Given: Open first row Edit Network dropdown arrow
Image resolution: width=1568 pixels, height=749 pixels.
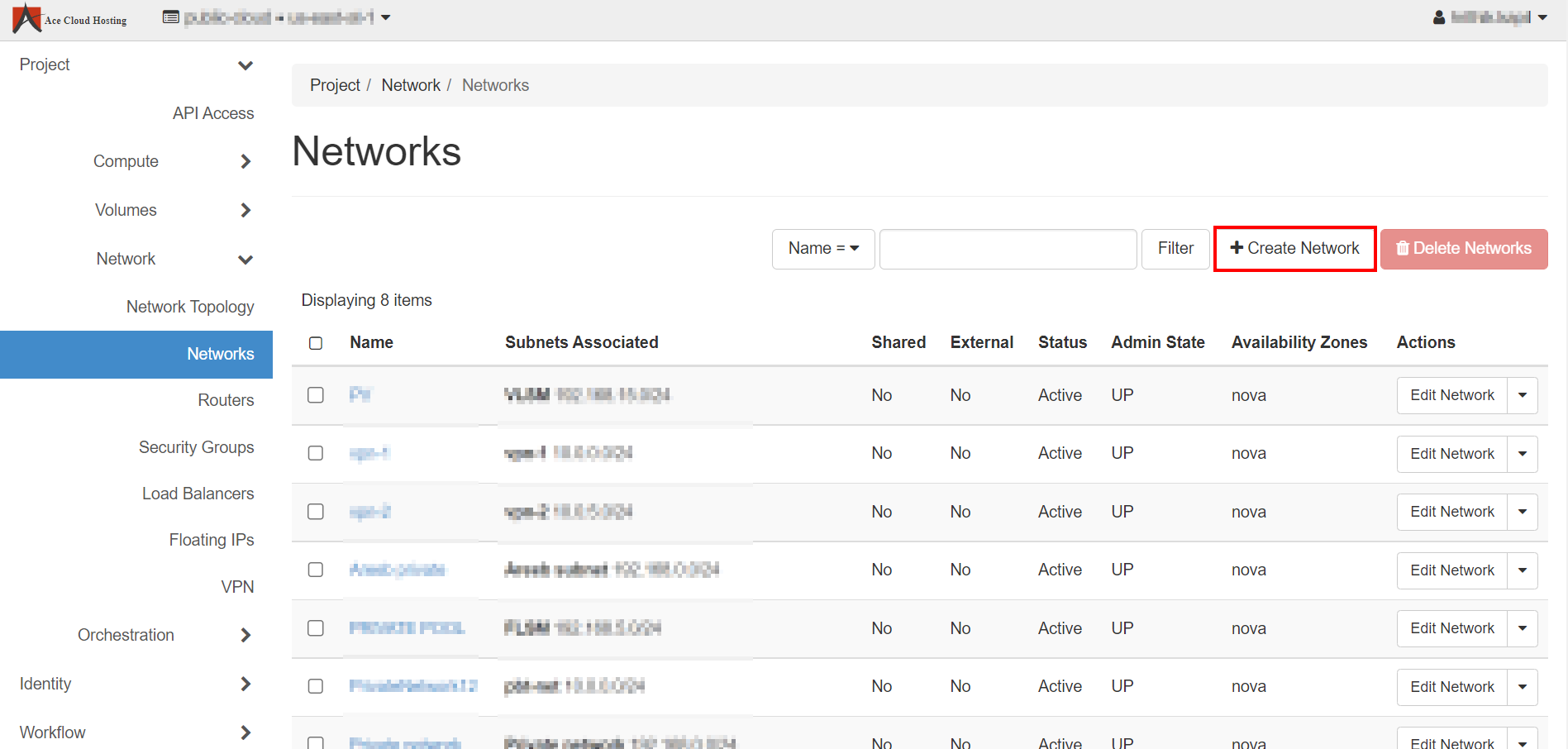Looking at the screenshot, I should click(x=1523, y=396).
